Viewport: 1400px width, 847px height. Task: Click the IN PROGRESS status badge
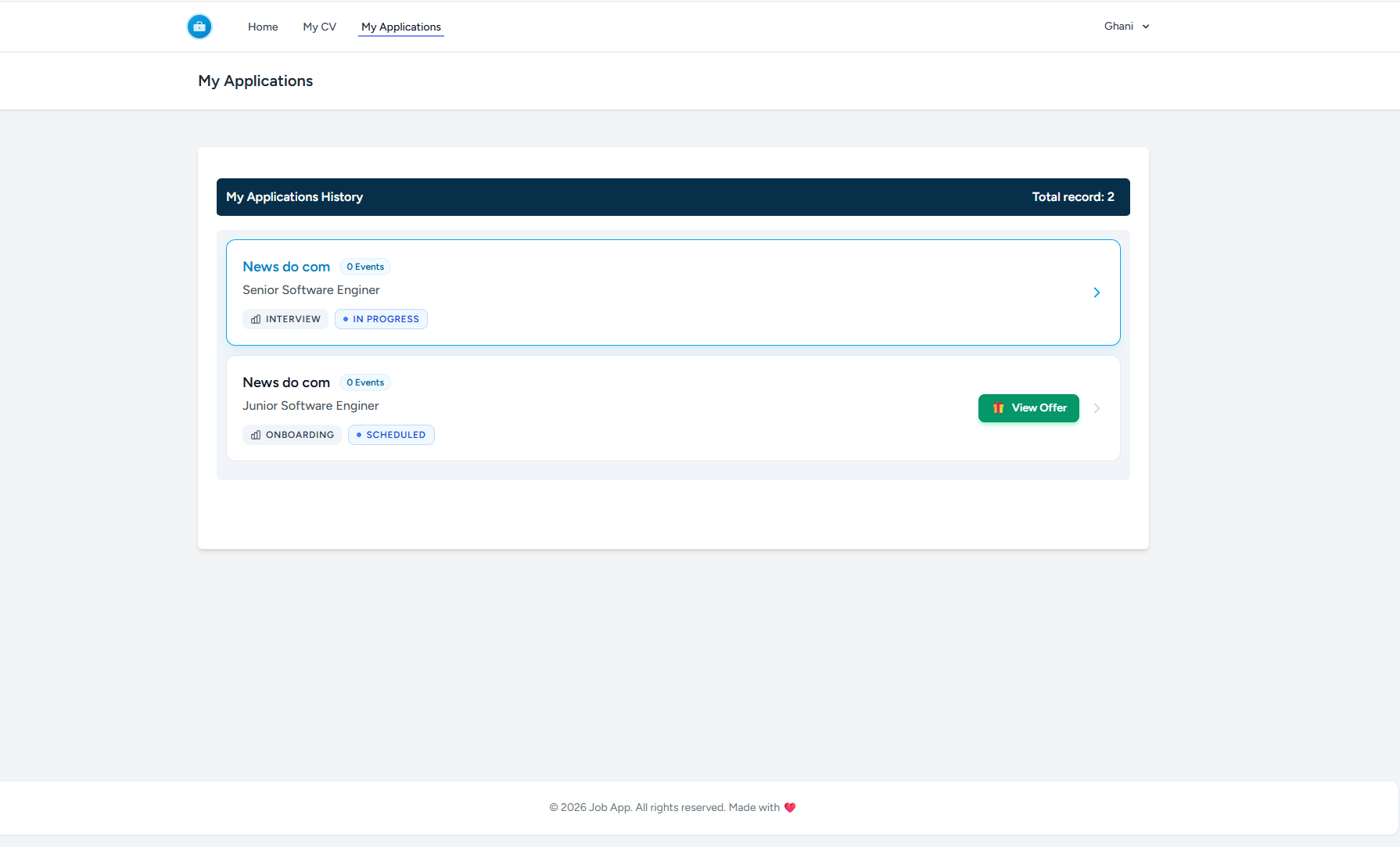pyautogui.click(x=381, y=319)
